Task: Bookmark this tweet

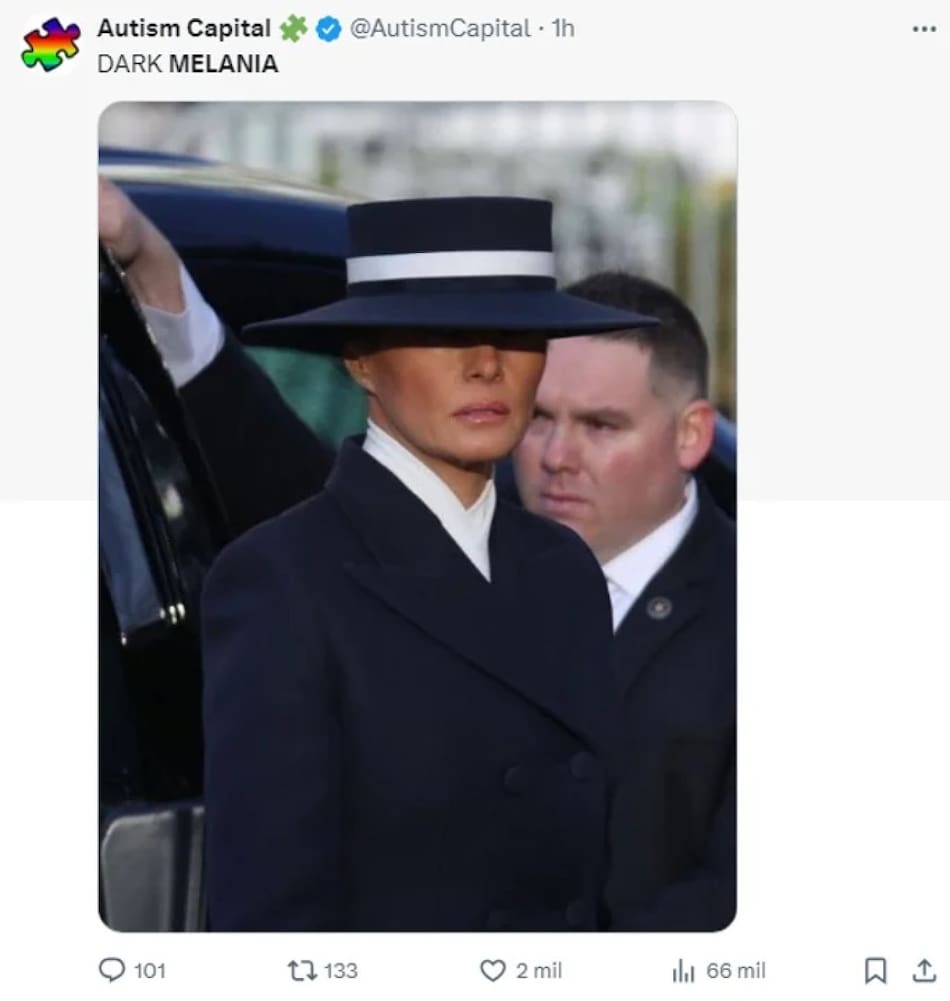Action: (x=876, y=970)
